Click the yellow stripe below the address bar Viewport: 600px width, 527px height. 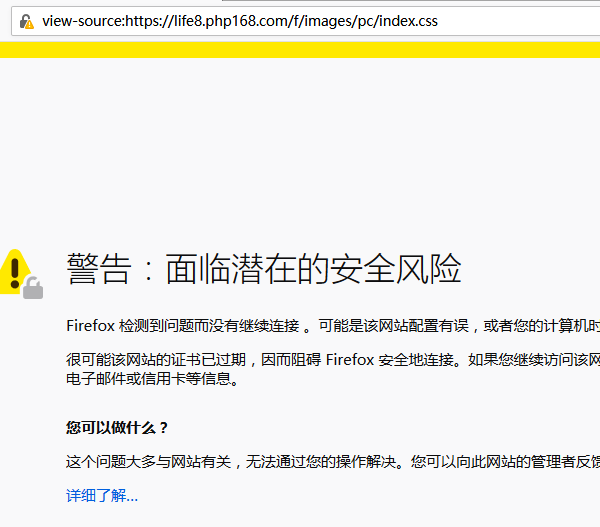pyautogui.click(x=300, y=50)
